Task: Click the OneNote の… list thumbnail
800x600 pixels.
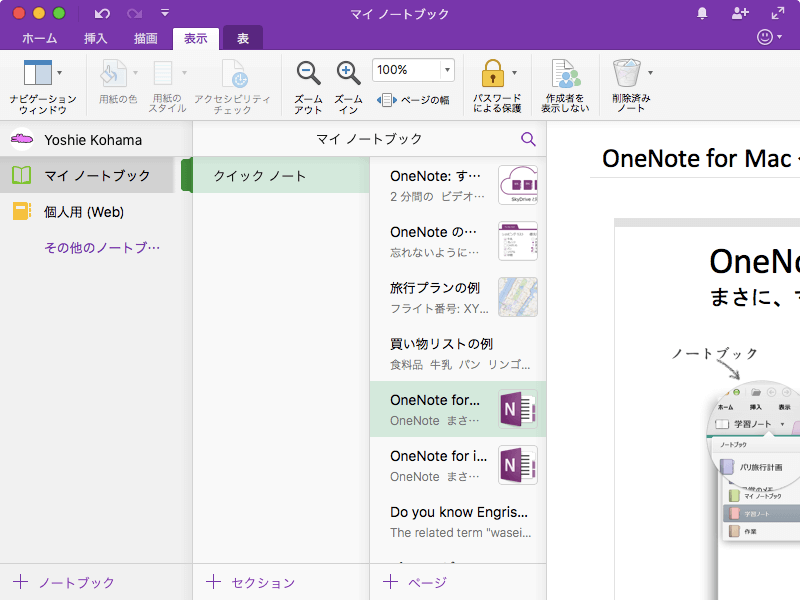Action: pyautogui.click(x=518, y=241)
